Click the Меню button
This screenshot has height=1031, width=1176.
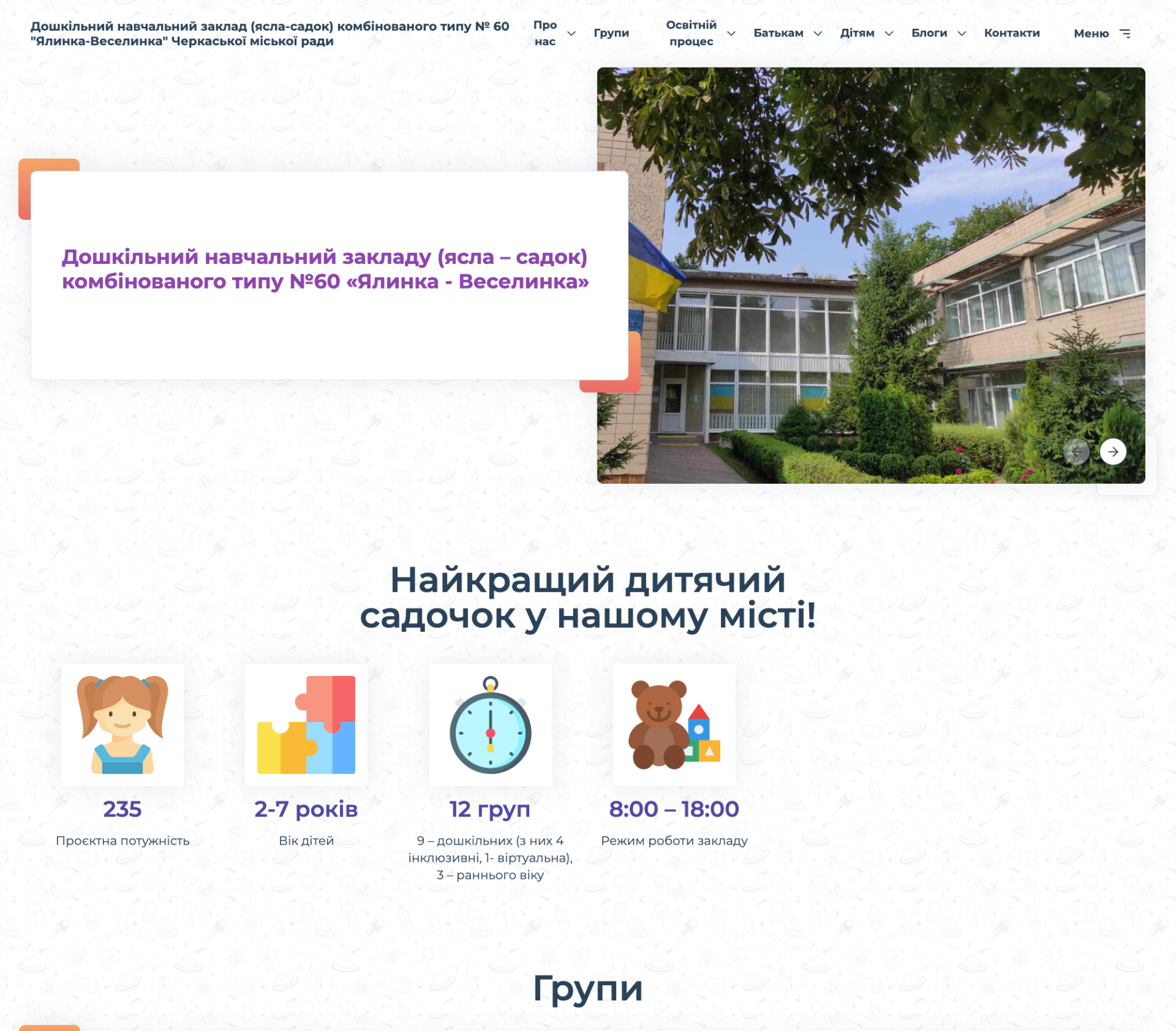1091,34
